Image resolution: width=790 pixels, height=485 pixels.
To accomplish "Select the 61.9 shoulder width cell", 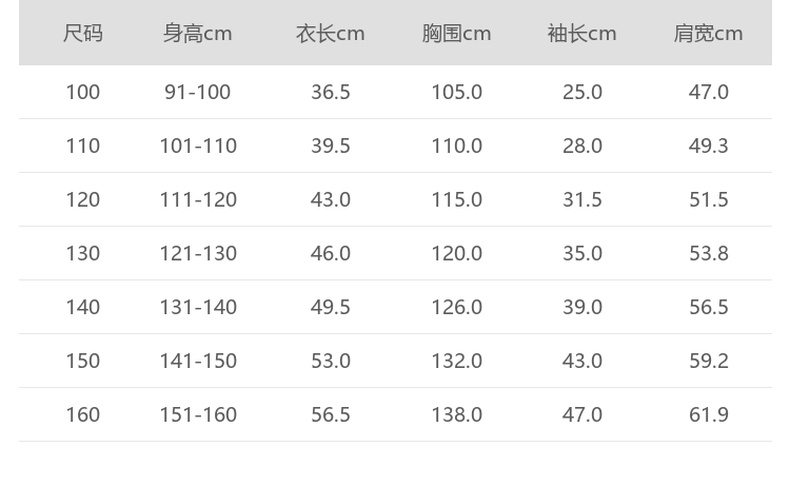I will tap(708, 415).
